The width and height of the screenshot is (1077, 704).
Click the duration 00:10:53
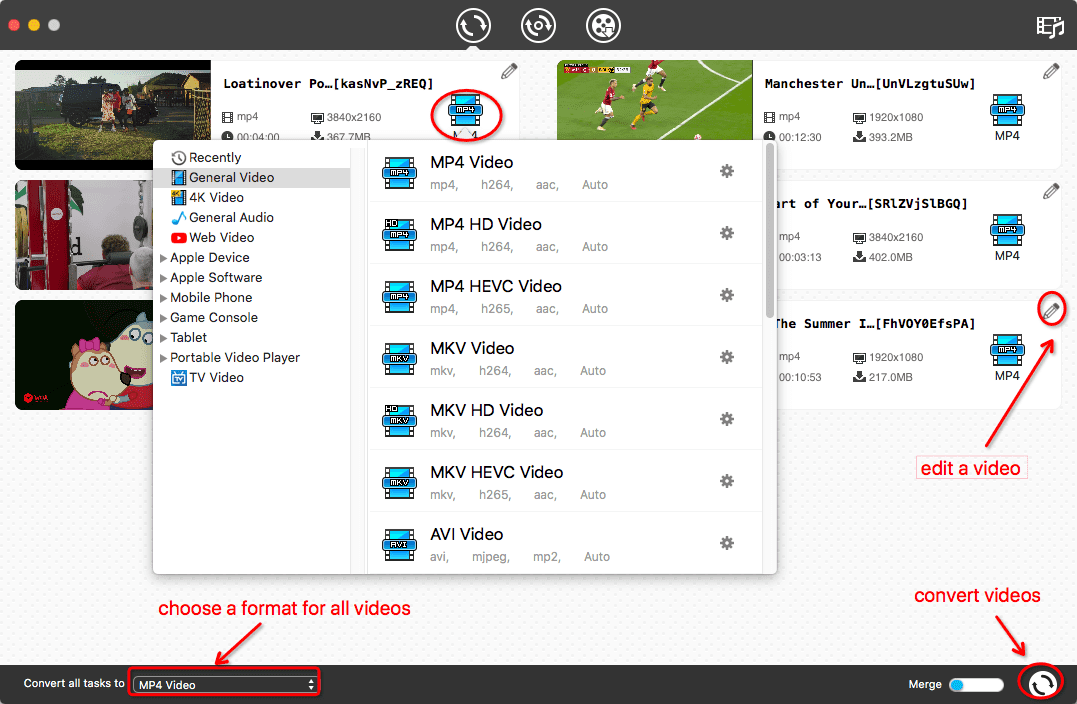click(x=800, y=377)
